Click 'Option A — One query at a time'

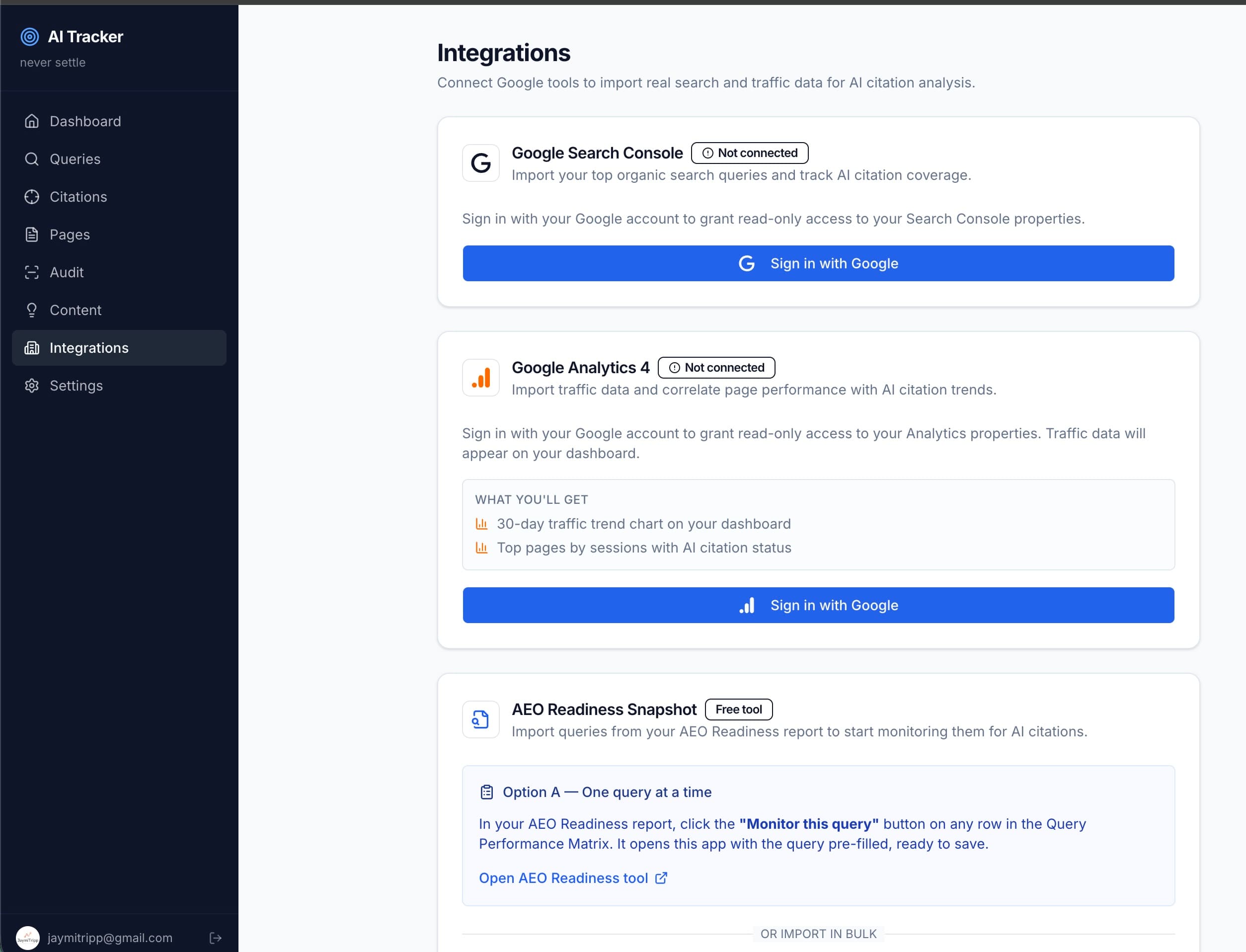(x=607, y=792)
